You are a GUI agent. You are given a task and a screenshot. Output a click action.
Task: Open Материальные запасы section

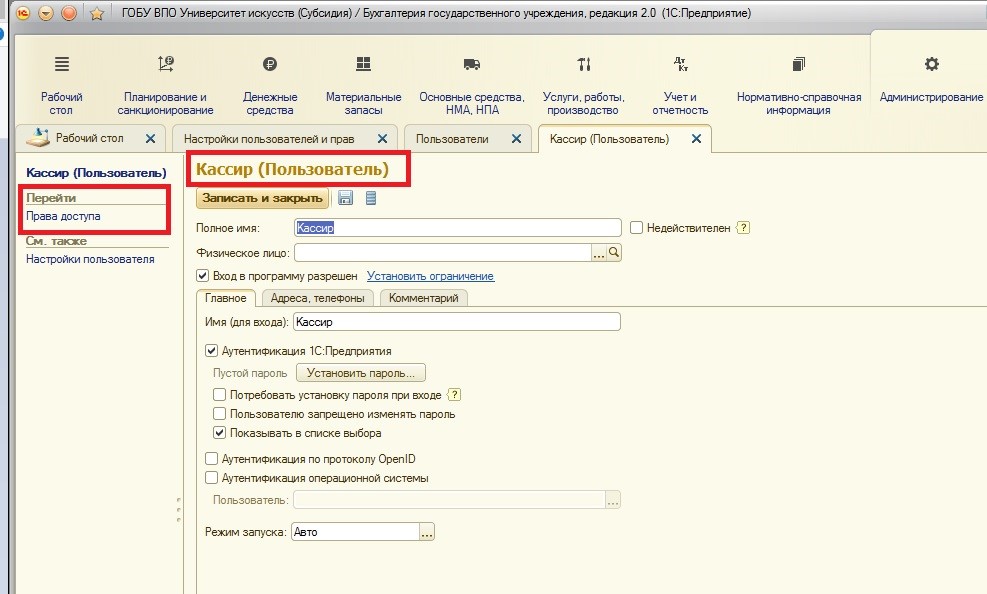(x=363, y=85)
